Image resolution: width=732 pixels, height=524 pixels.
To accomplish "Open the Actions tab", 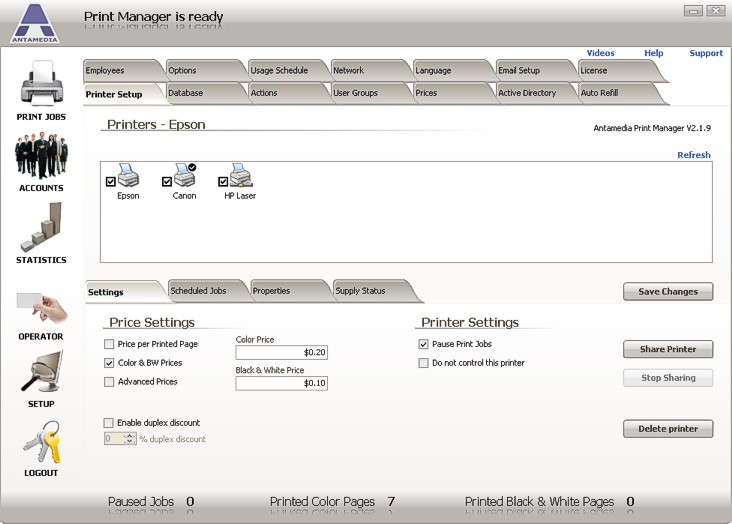I will click(287, 93).
